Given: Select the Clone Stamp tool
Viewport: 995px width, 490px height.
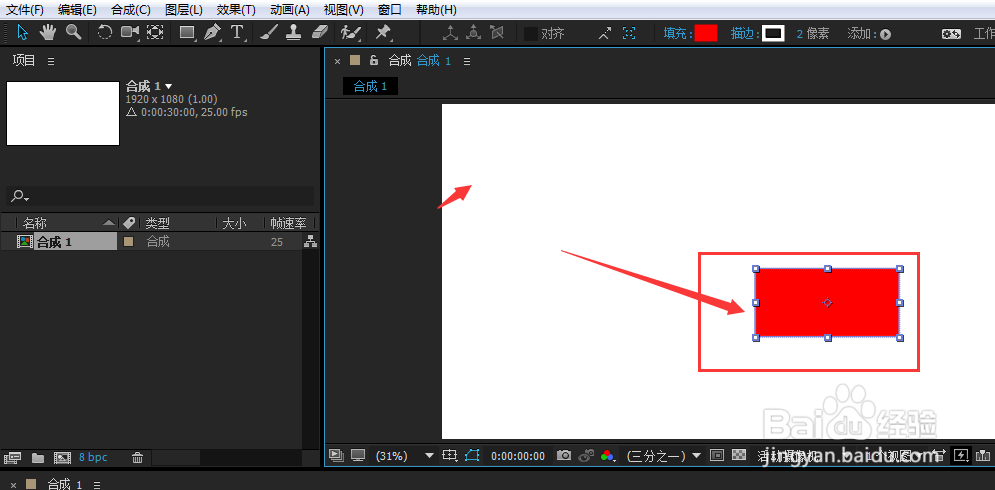Looking at the screenshot, I should (x=293, y=32).
